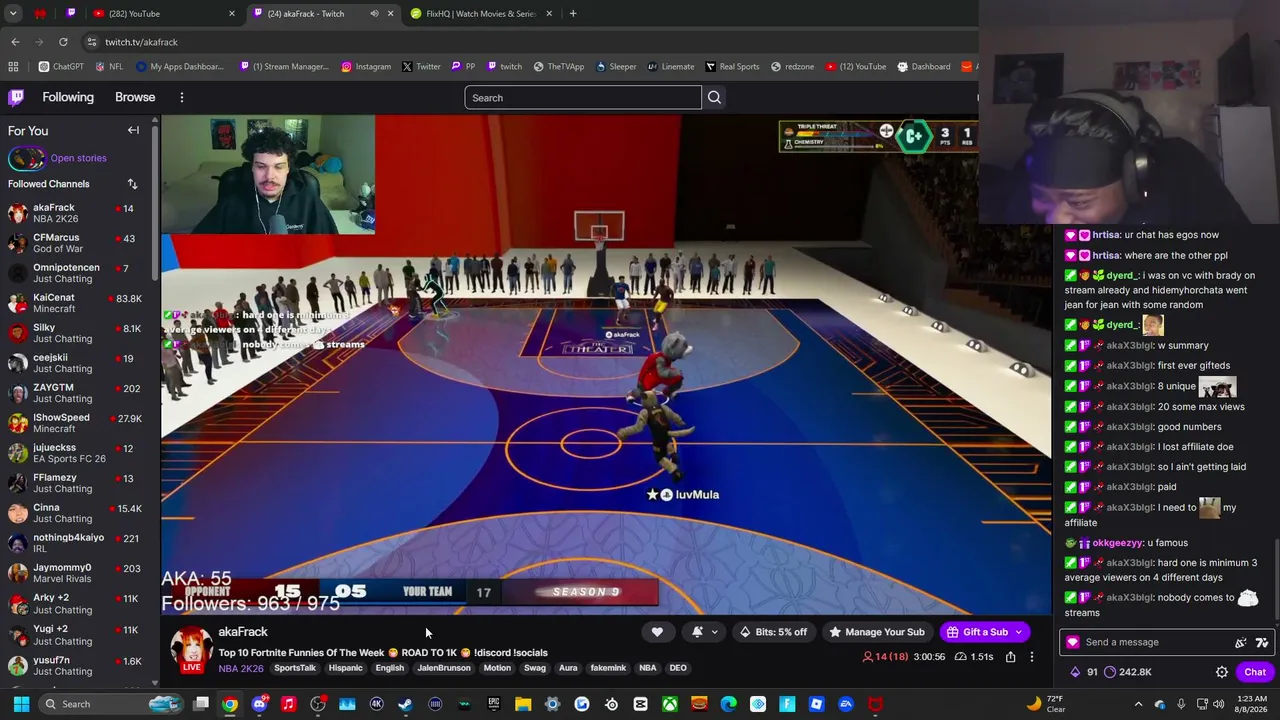Open the Instagram bookmark
1280x720 pixels.
366,66
